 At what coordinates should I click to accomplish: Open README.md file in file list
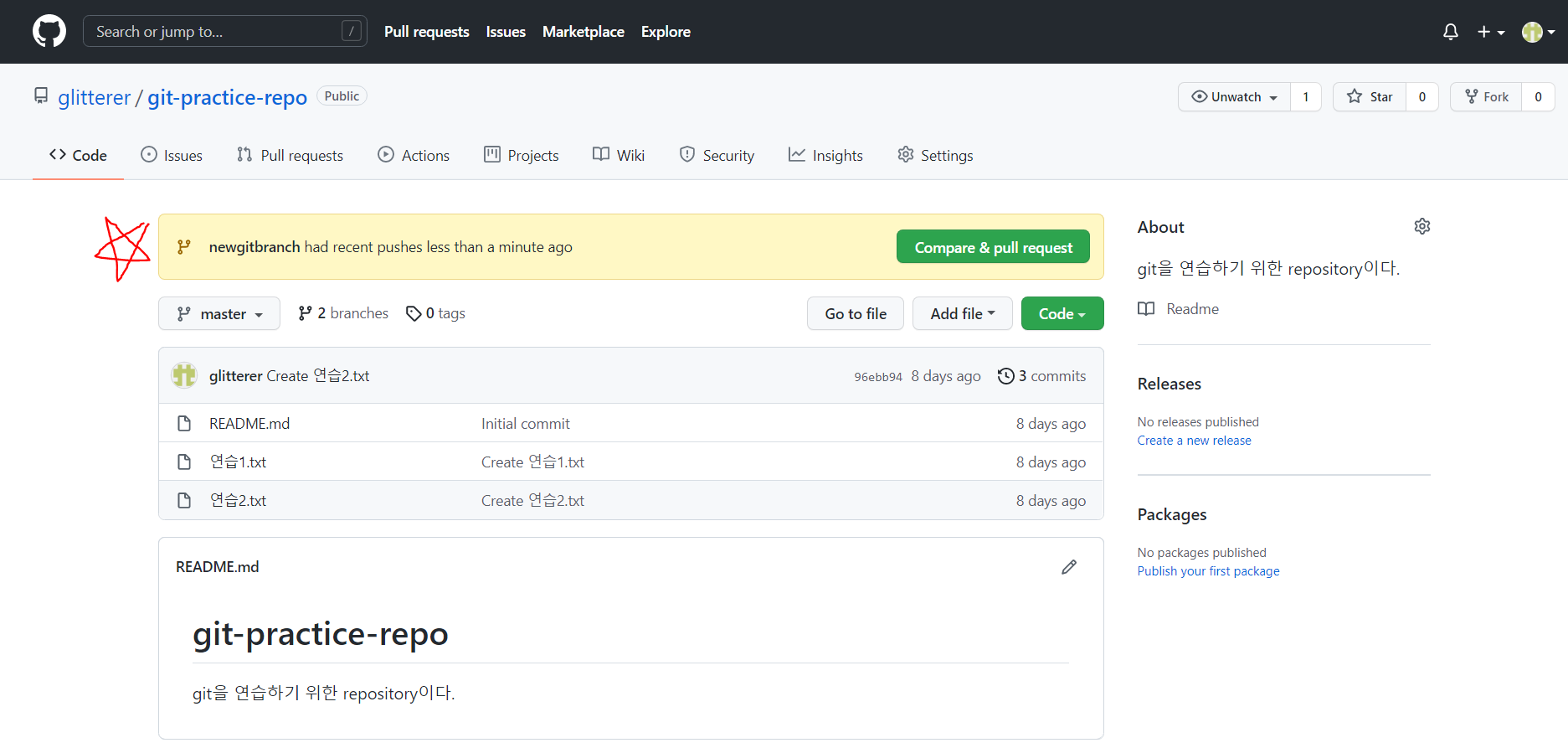tap(249, 424)
